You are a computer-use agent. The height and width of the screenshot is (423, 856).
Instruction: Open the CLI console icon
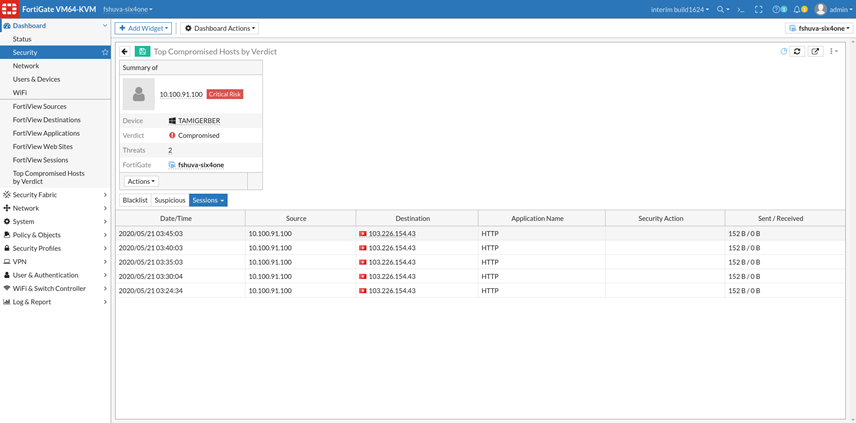(x=740, y=9)
